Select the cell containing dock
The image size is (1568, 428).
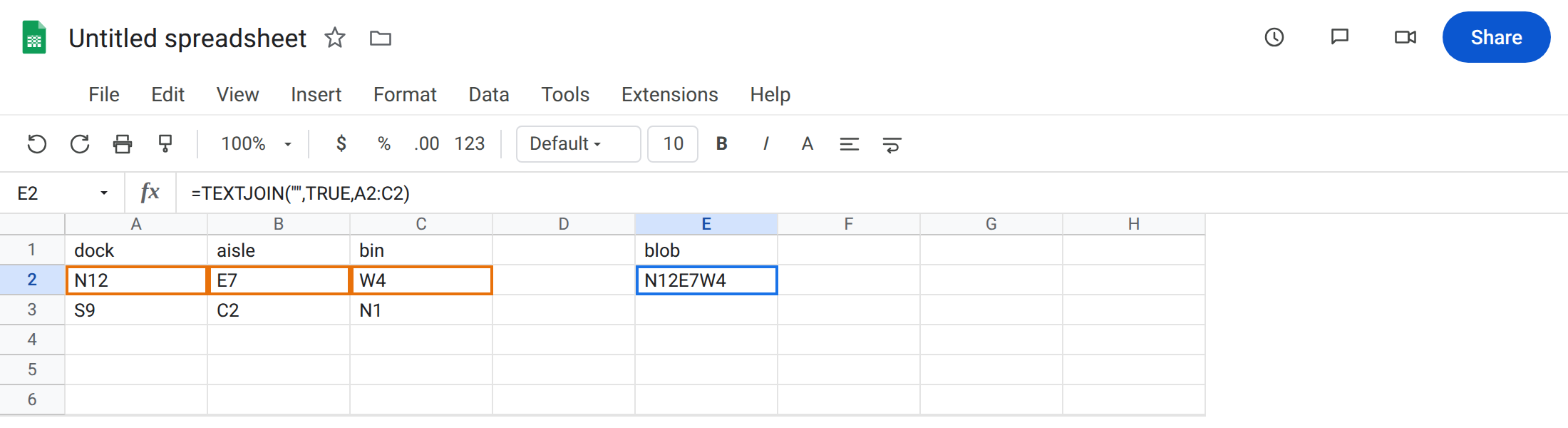click(x=136, y=250)
